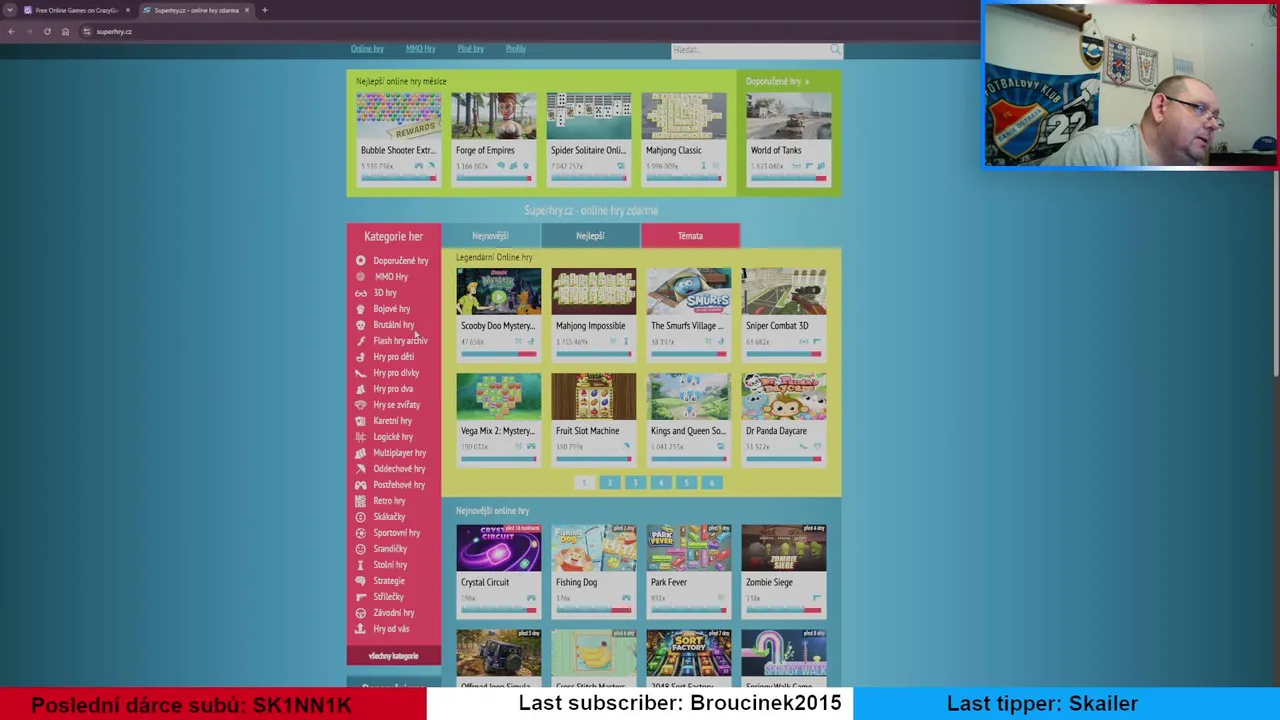Open the Scooby Doo Mystery game thumbnail
1280x720 pixels.
click(x=498, y=291)
